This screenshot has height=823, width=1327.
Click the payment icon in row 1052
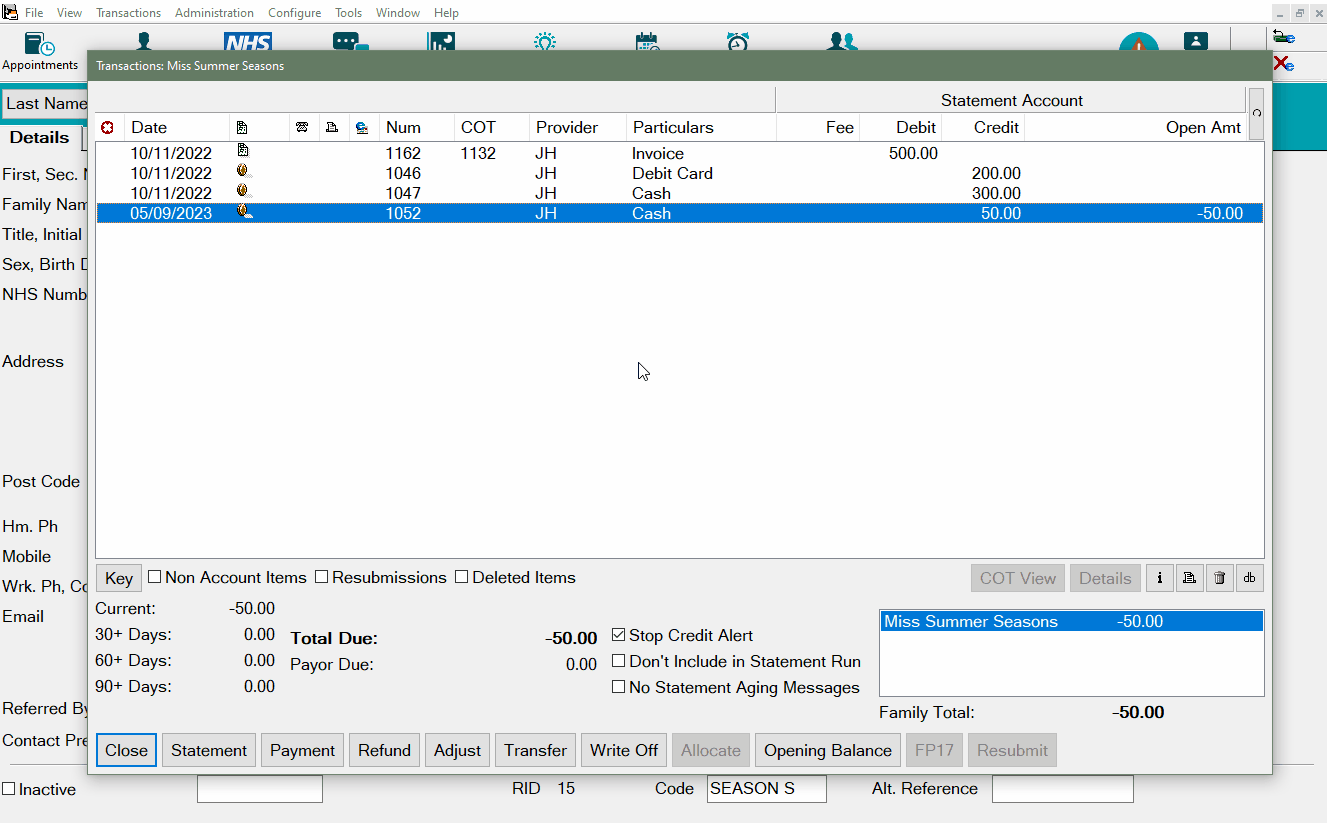(243, 212)
